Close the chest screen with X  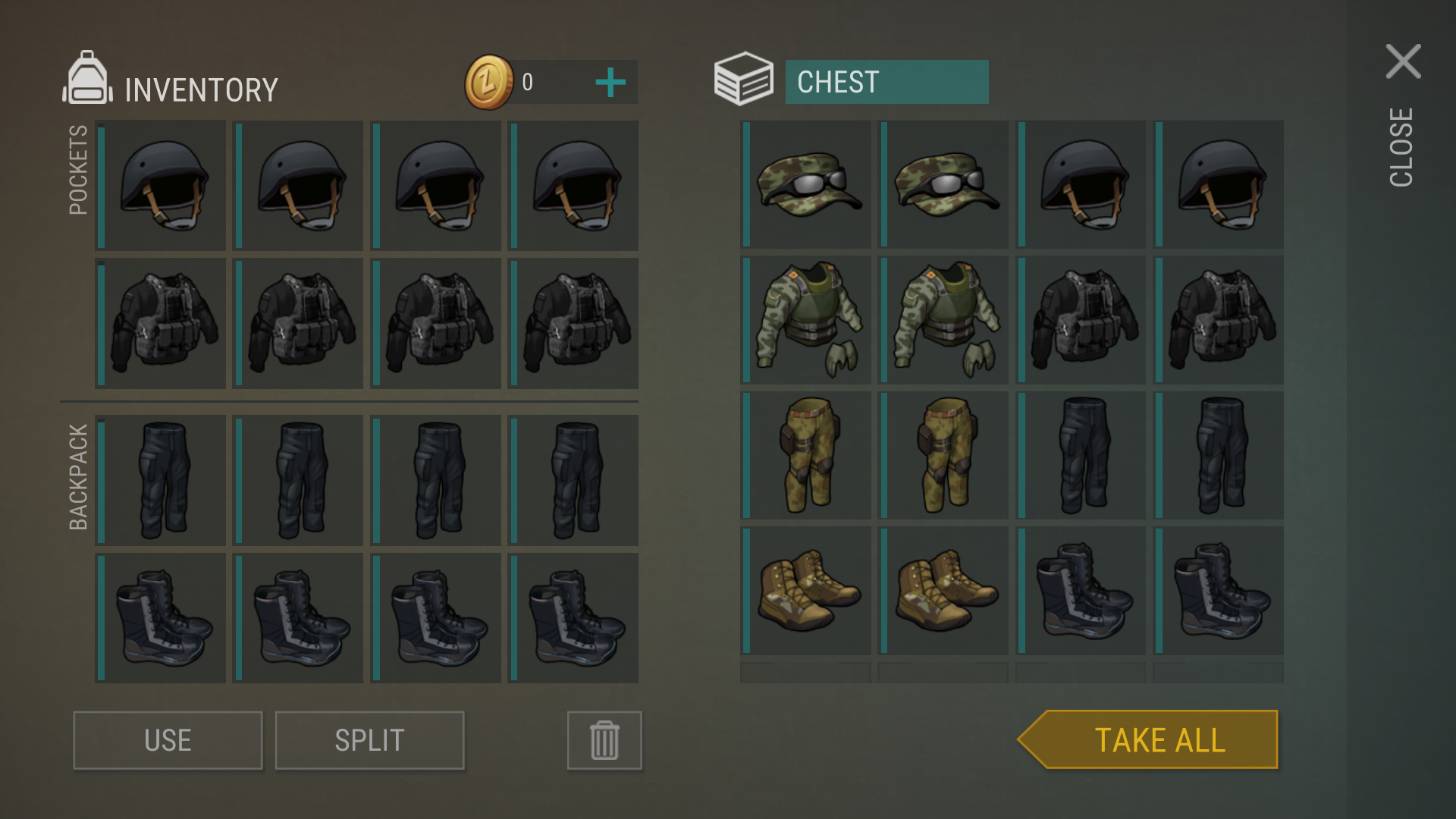[1403, 61]
